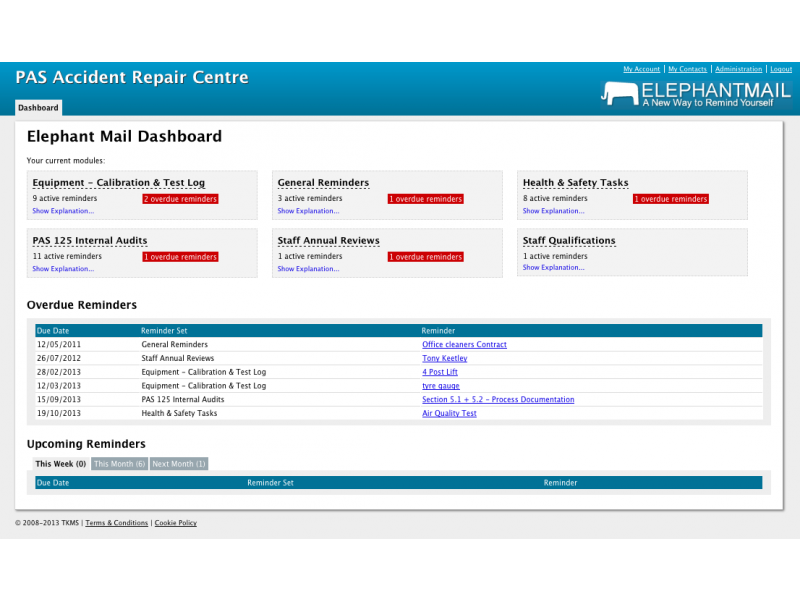Open Health & Safety Tasks module heading
Viewport: 800px width, 600px height.
(576, 183)
